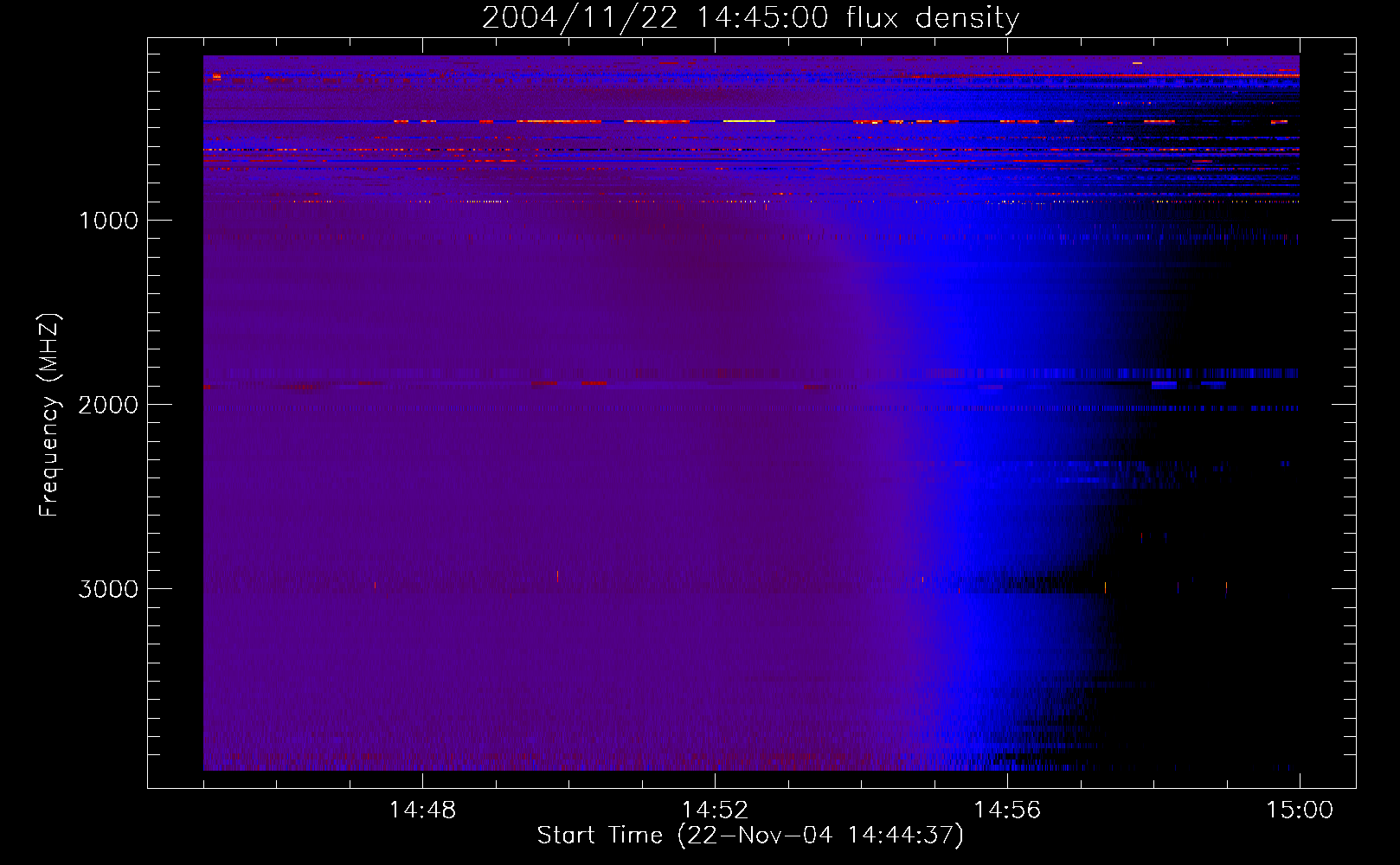Click the 15:00 time tick label
Screen dimensions: 1400x865
click(x=1300, y=811)
